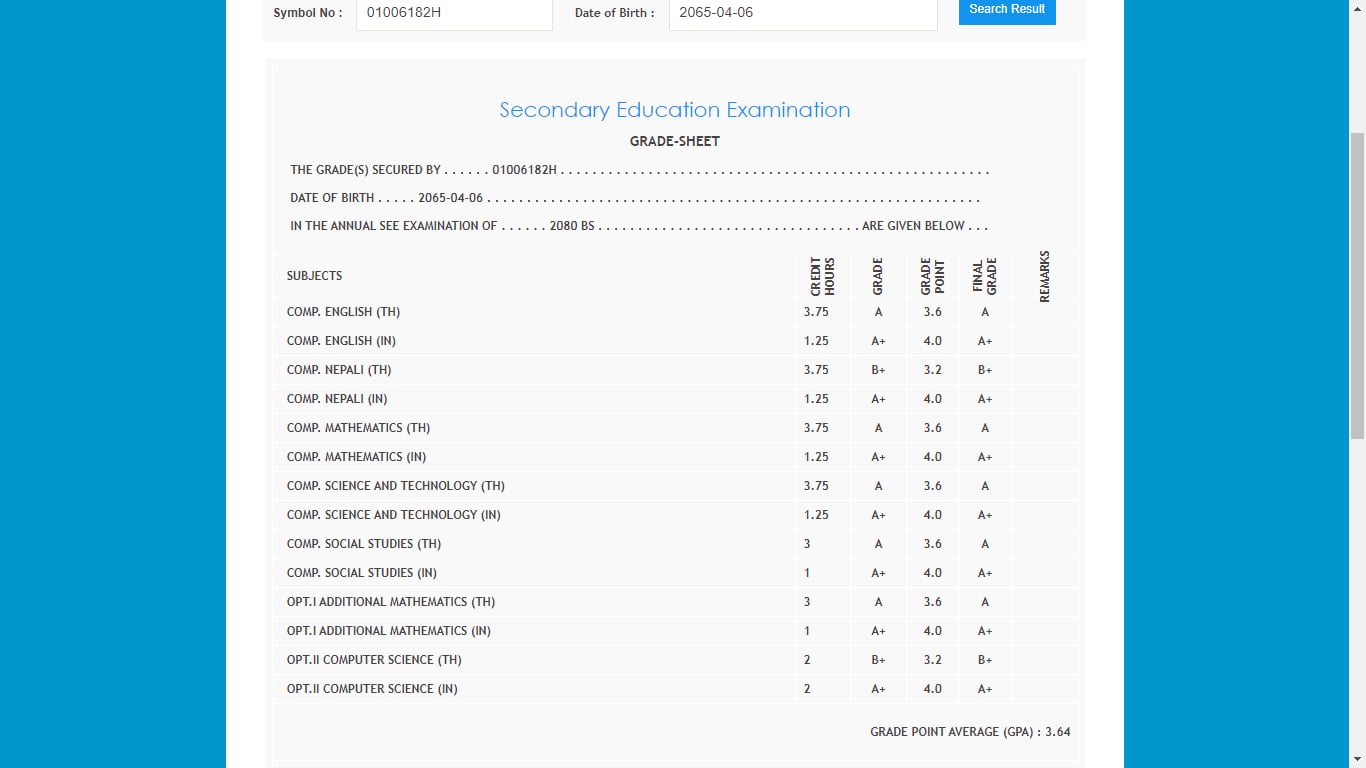Focus the Date of Birth input field
The image size is (1366, 768).
pyautogui.click(x=802, y=13)
